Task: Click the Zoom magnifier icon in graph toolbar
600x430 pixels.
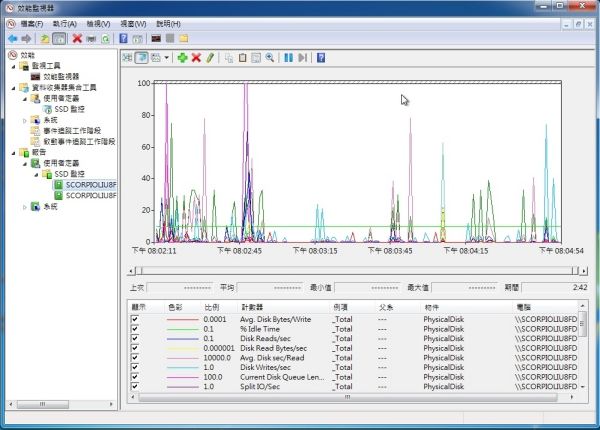Action: (270, 58)
